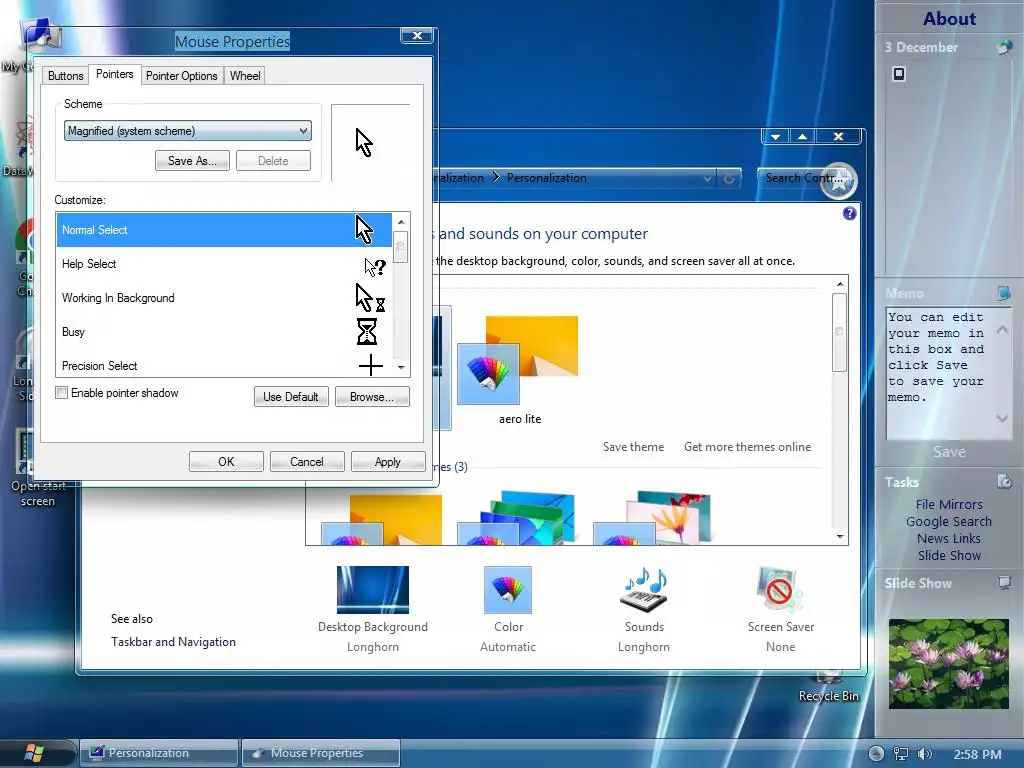Click the Apply button

pos(387,462)
